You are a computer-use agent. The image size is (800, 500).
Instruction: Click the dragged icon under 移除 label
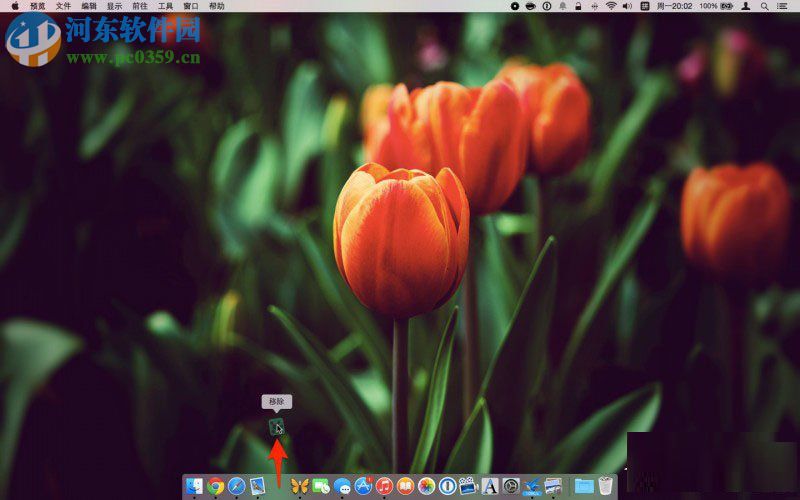[277, 427]
